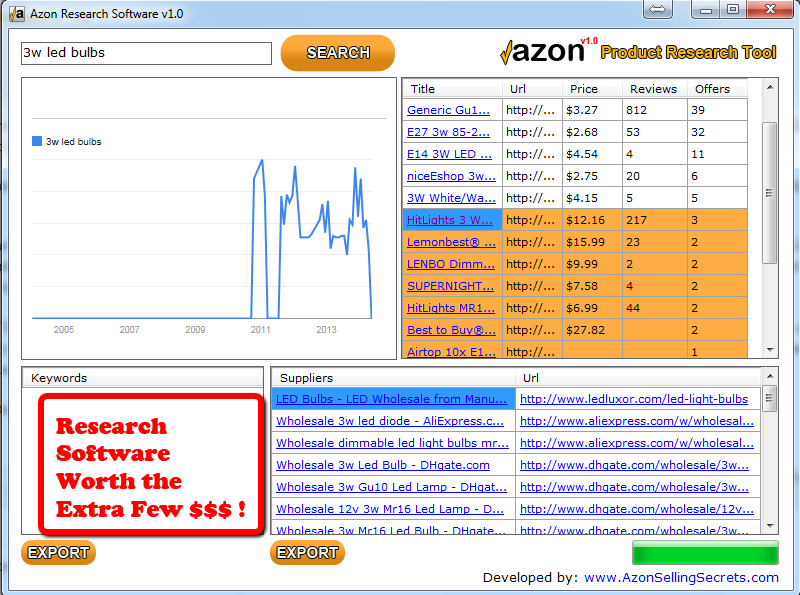Select the 39 offers cell

(717, 110)
